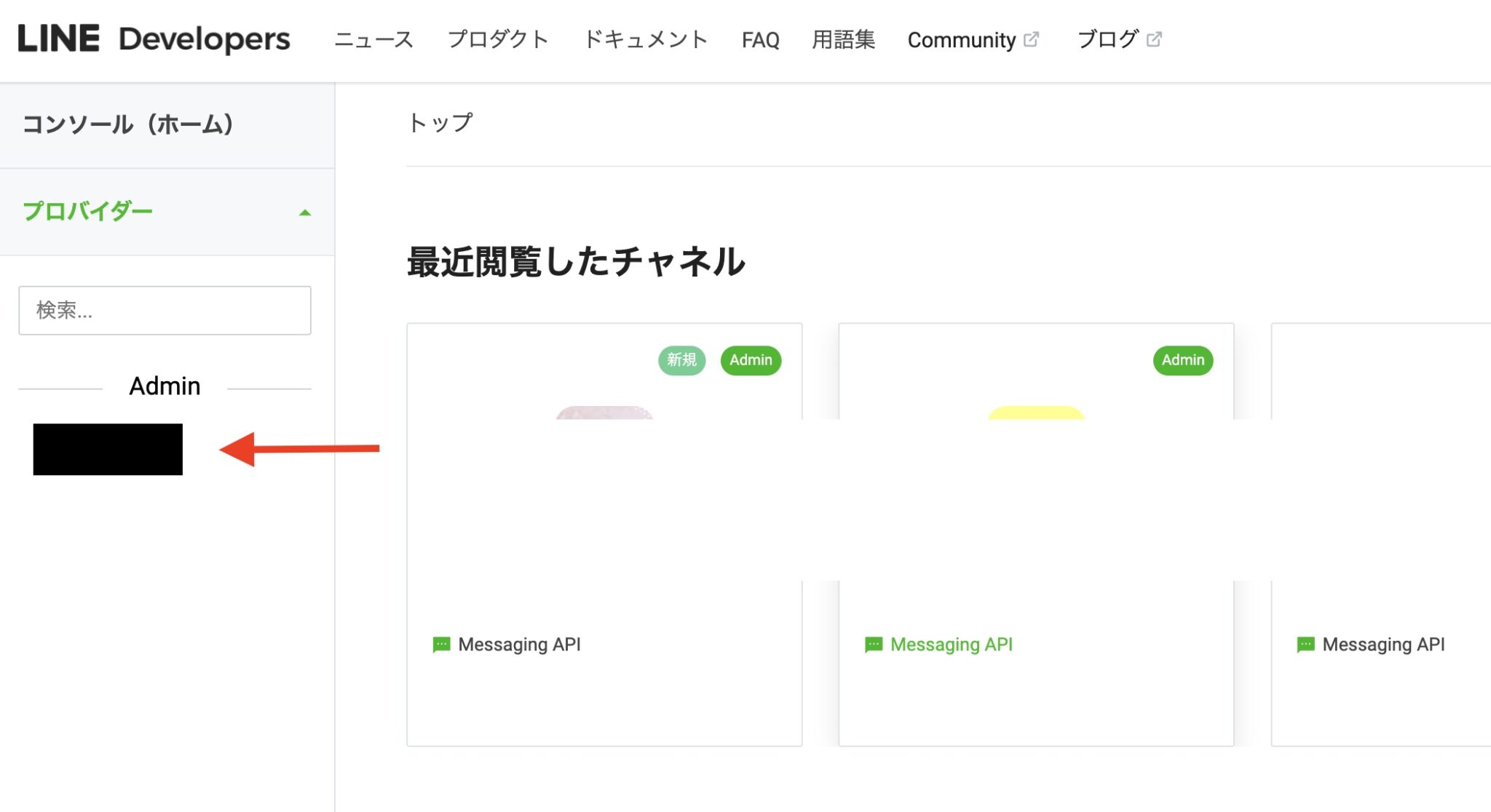This screenshot has height=812, width=1491.
Task: Select the ニュース navigation item
Action: coord(373,39)
